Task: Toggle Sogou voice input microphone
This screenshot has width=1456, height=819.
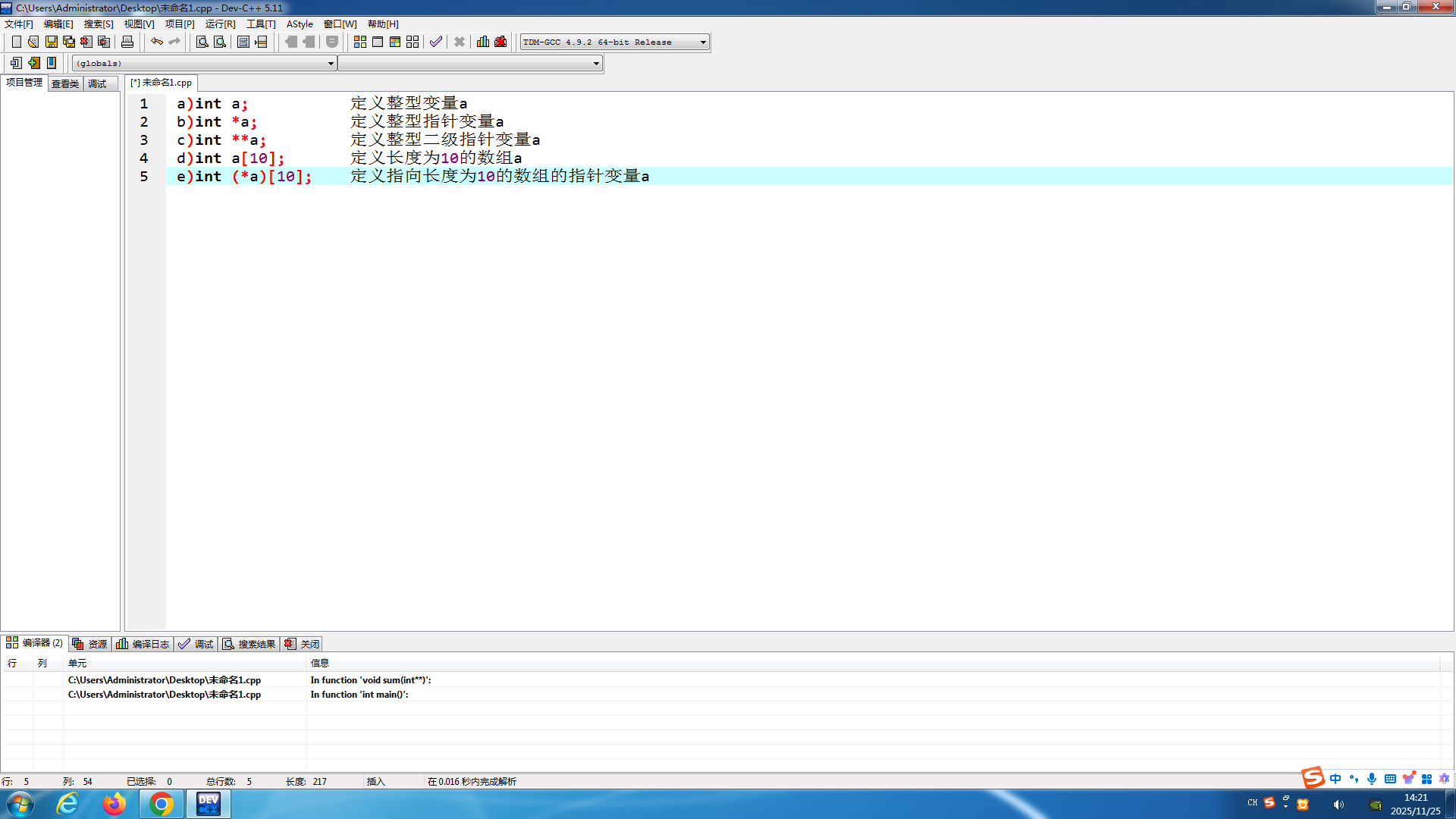Action: point(1372,779)
